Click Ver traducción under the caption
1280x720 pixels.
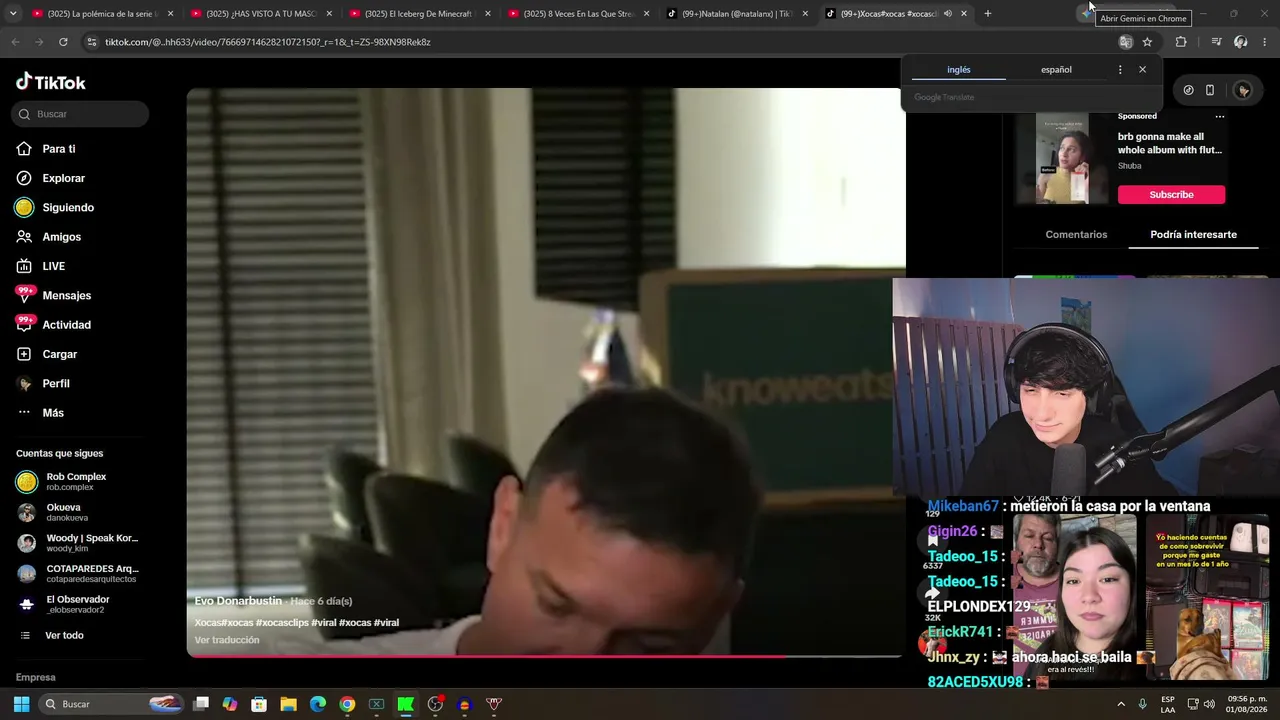(227, 640)
